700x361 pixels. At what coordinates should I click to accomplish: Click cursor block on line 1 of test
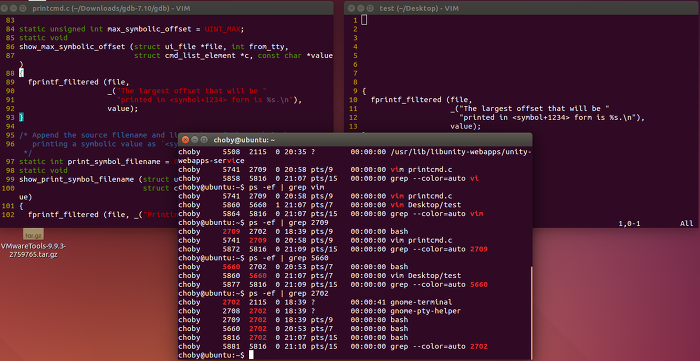click(364, 20)
